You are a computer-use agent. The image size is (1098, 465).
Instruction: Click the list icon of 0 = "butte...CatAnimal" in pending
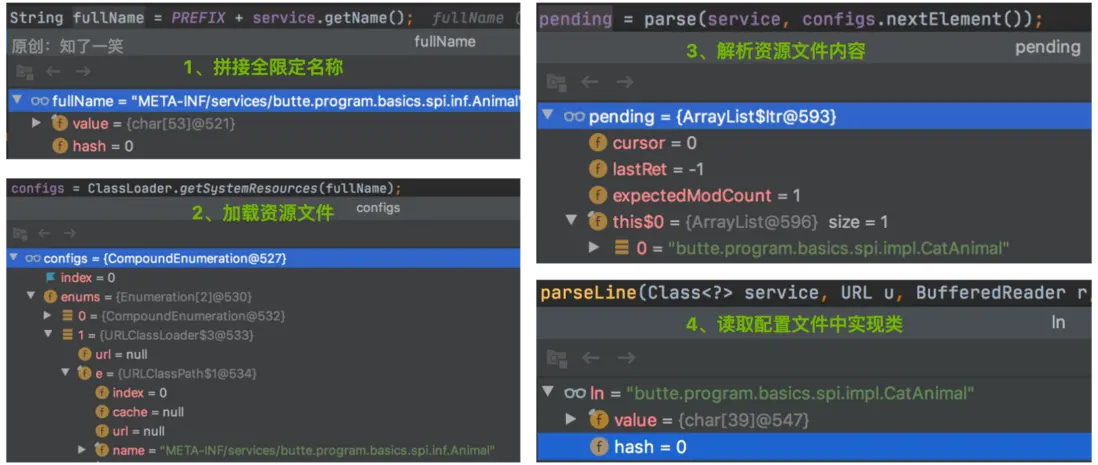[x=621, y=247]
